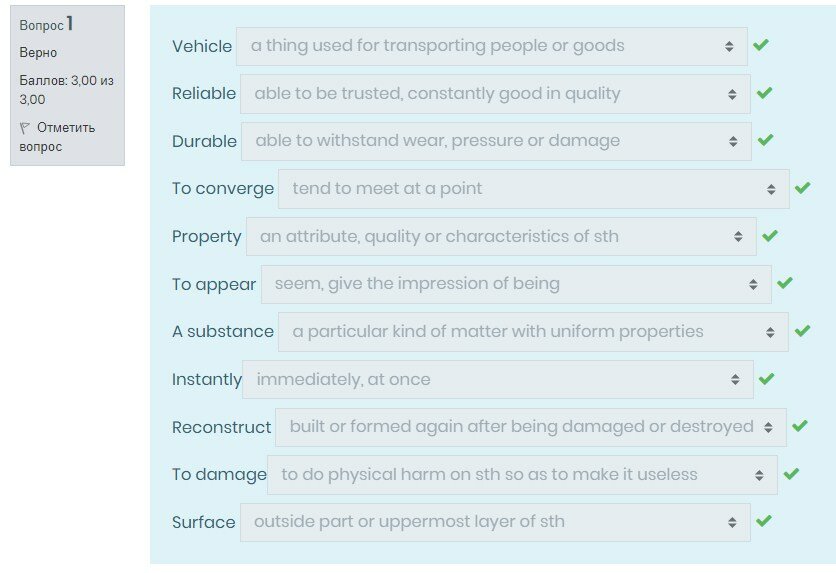Expand the Reliable answer dropdown
836x573 pixels.
(x=495, y=94)
